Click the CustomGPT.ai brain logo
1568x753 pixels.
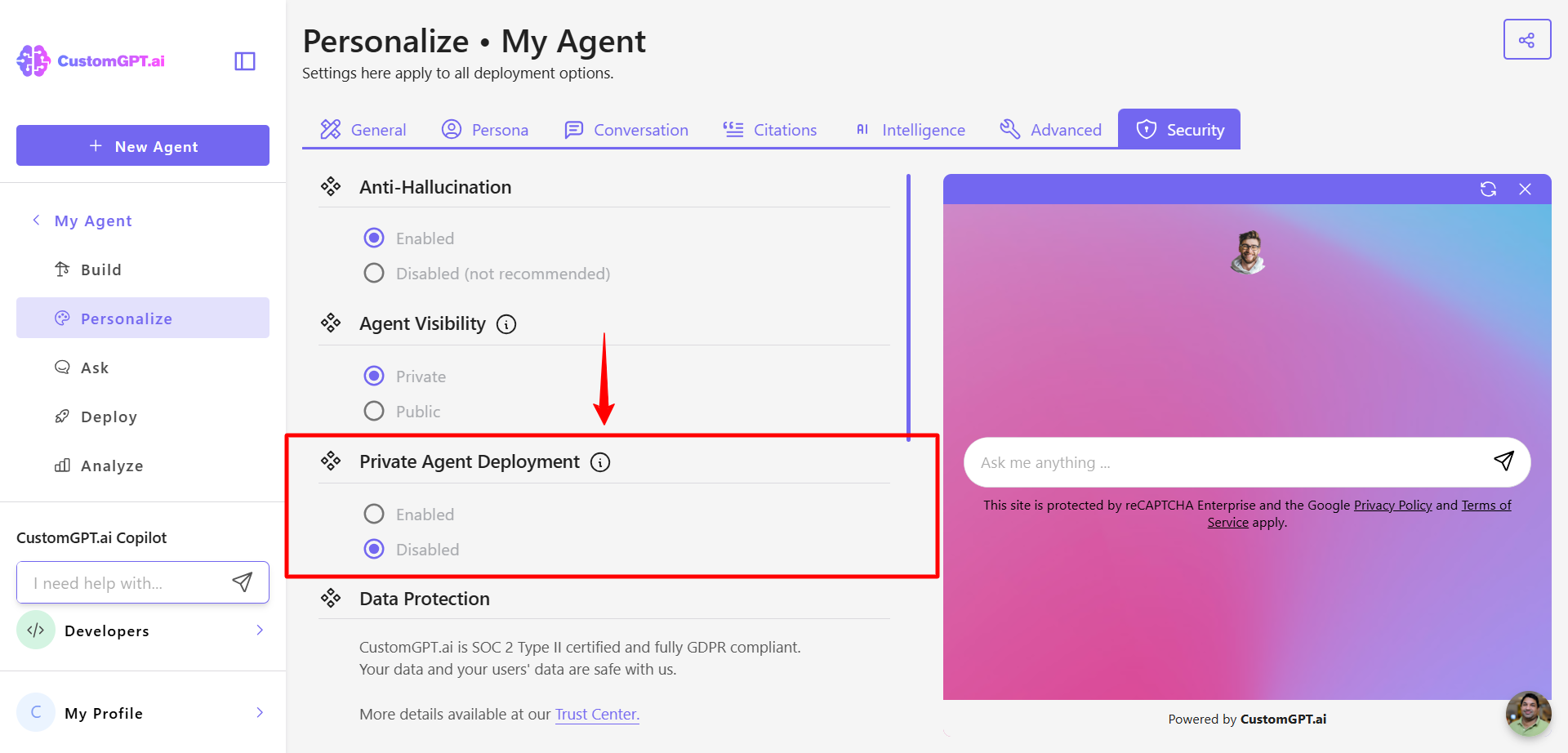33,61
